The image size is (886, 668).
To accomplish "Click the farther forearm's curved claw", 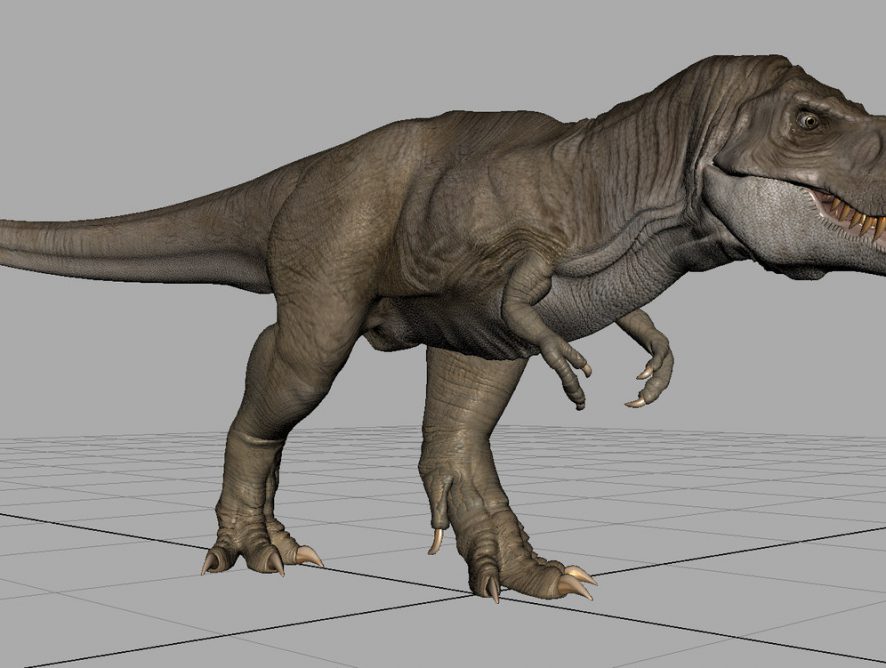I will 636,402.
